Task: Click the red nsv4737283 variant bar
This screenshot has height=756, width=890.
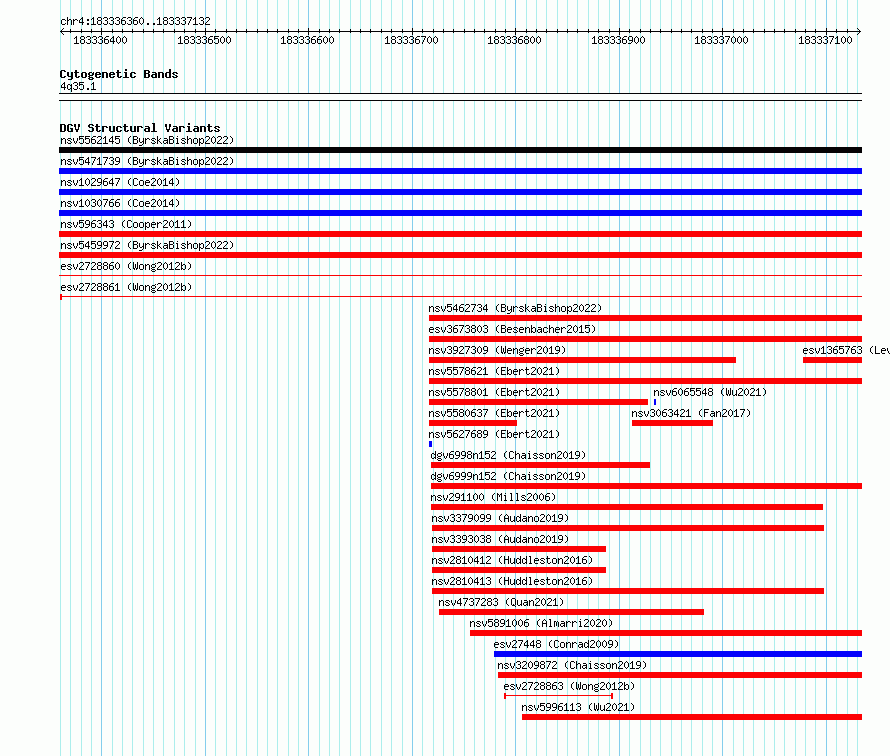Action: [x=571, y=612]
